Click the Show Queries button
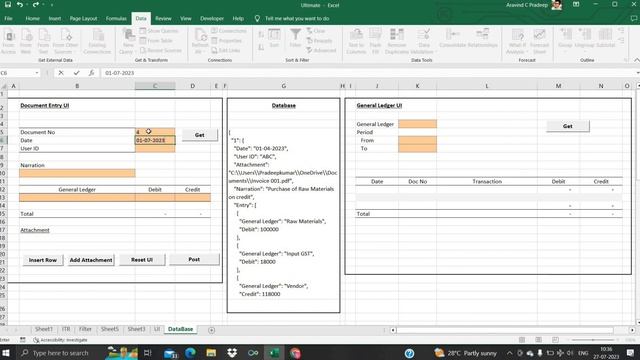This screenshot has width=640, height=360. [159, 31]
